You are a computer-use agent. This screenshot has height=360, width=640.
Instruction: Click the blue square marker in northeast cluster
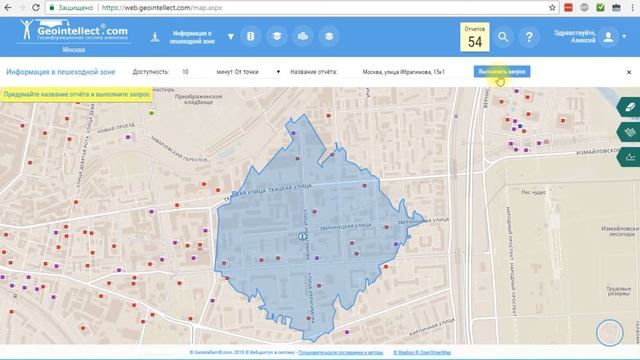[x=520, y=127]
